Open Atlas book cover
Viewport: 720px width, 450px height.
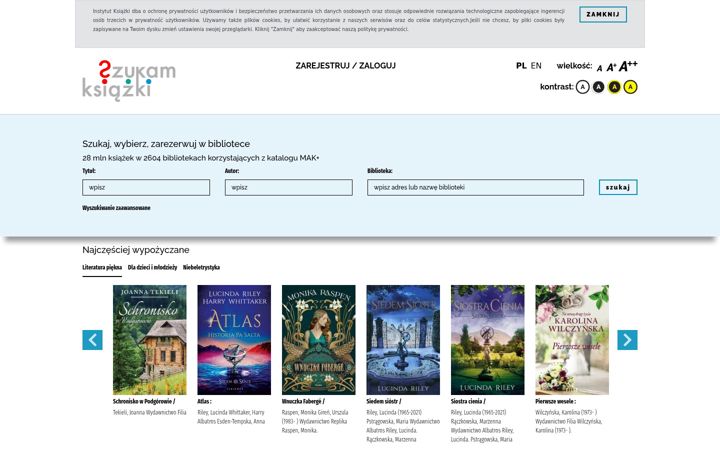234,340
